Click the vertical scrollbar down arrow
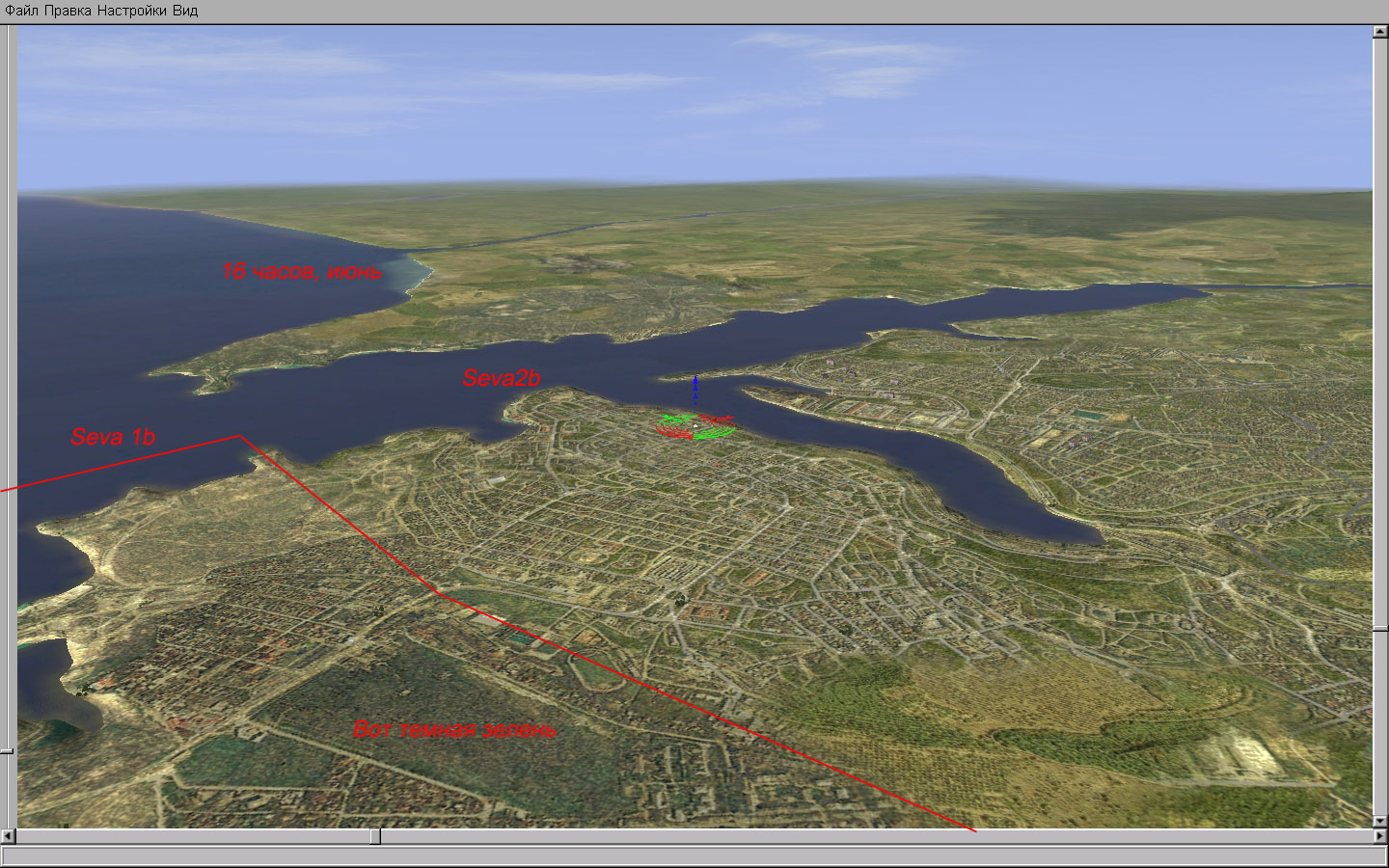 click(x=1380, y=821)
